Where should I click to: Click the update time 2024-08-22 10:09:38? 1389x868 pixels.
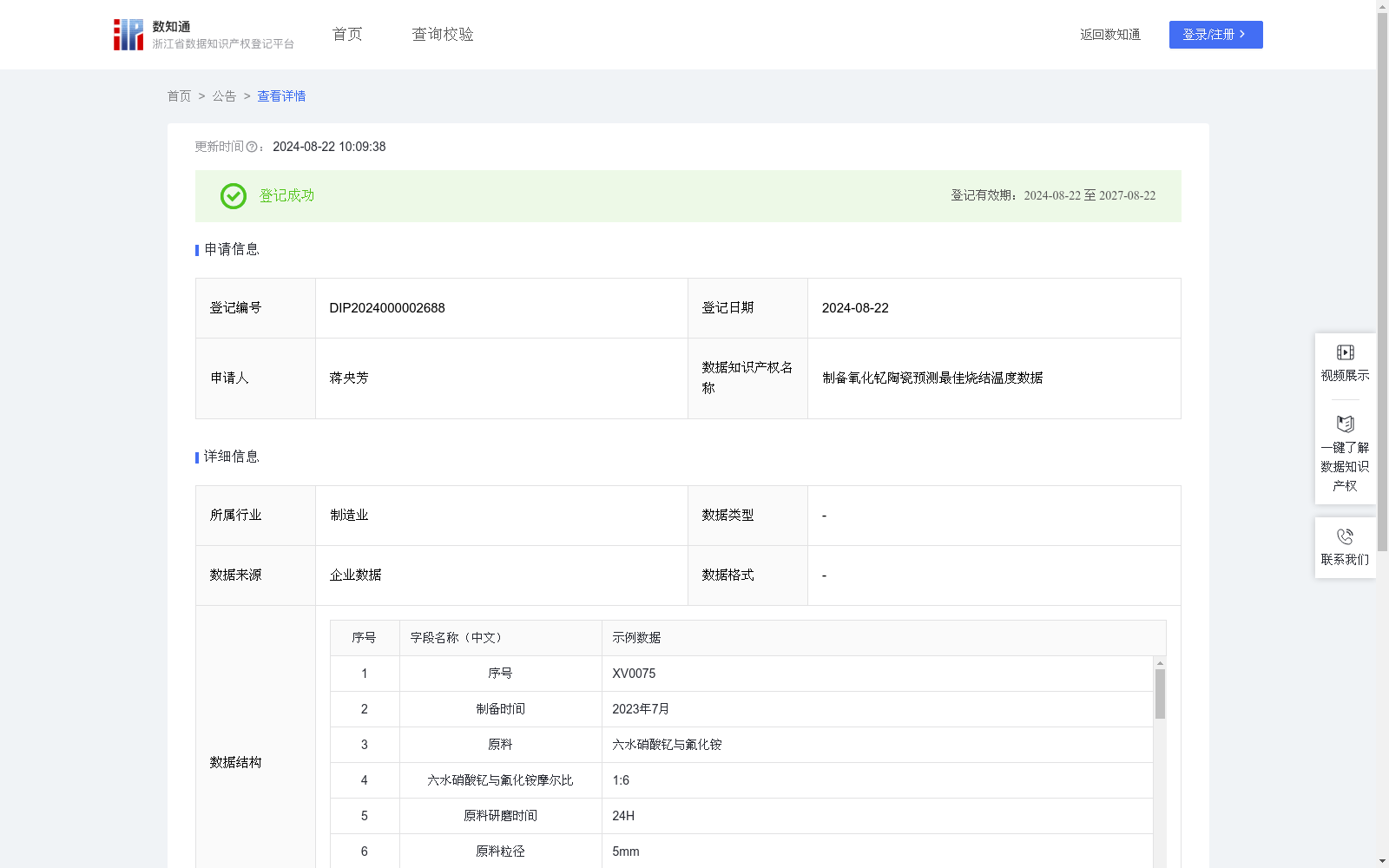329,148
